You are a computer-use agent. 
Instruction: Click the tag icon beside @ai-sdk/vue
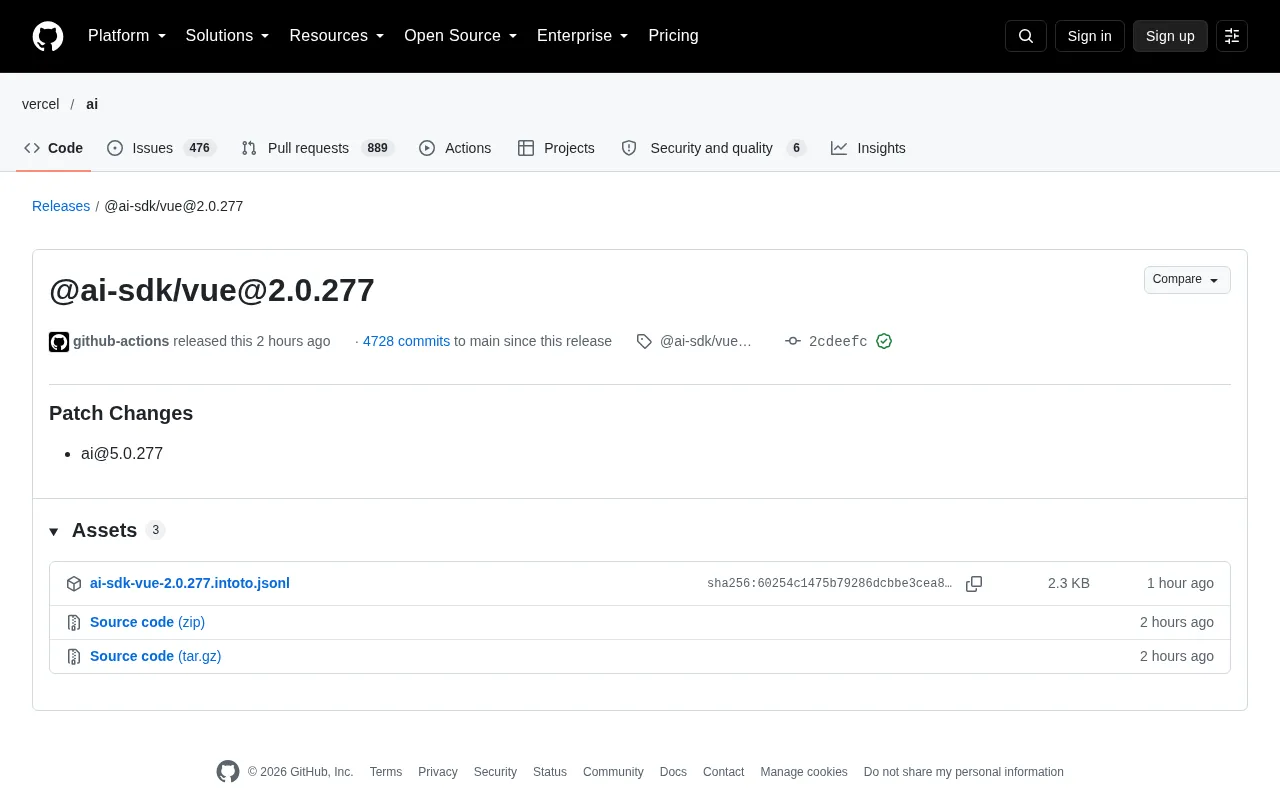[x=644, y=341]
